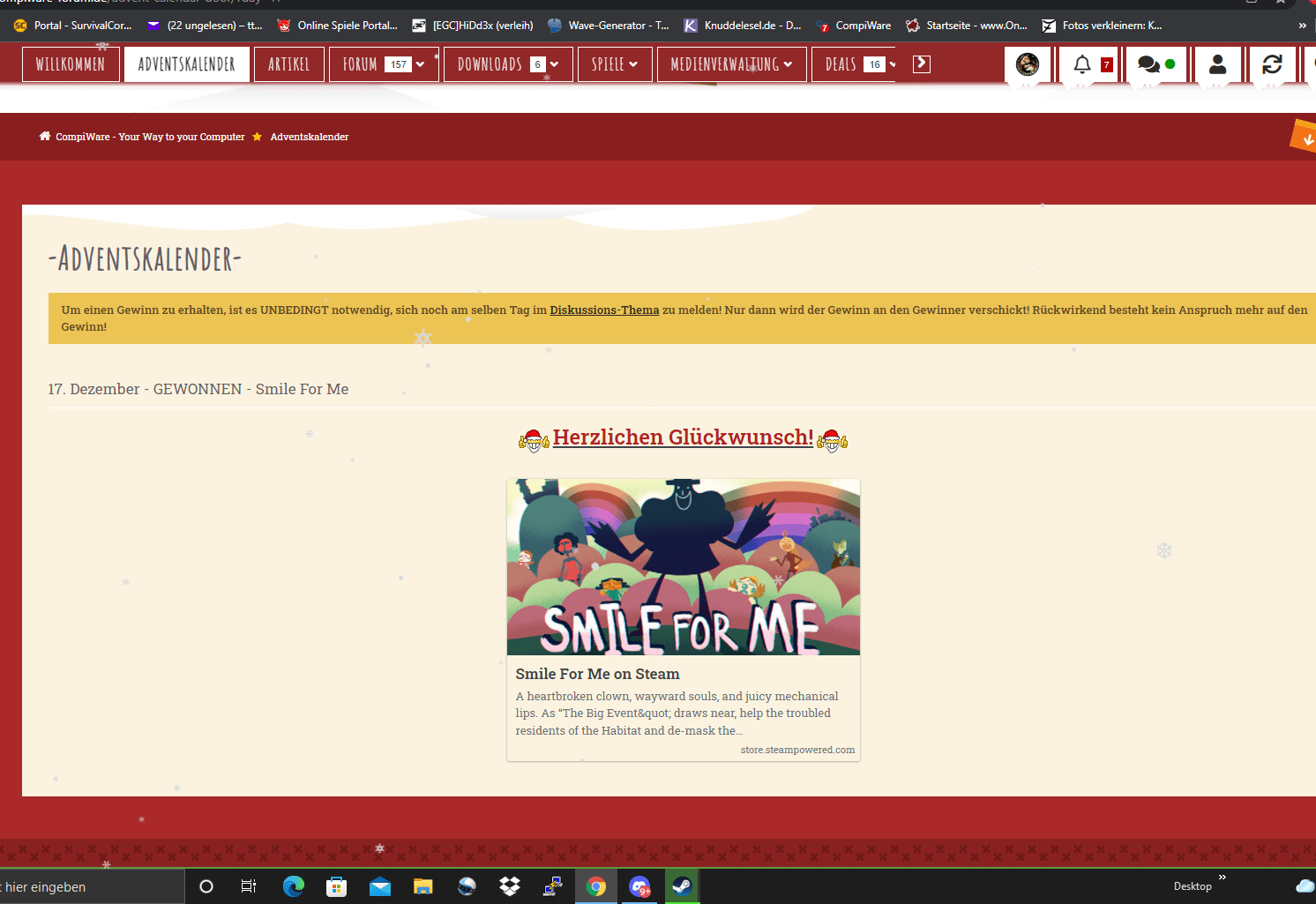The height and width of the screenshot is (904, 1316).
Task: Click the Windows Cortana circle icon
Action: coord(206,886)
